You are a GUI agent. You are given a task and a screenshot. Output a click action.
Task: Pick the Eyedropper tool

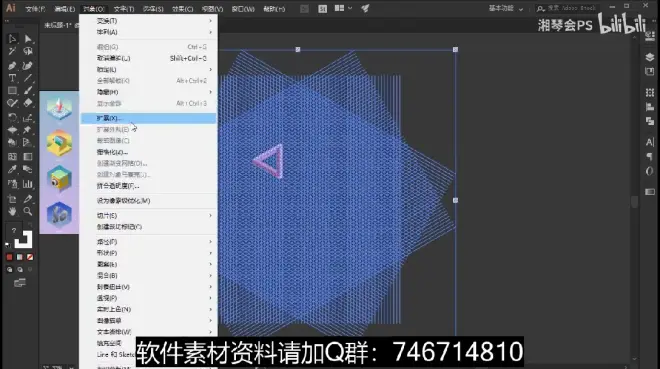click(12, 170)
